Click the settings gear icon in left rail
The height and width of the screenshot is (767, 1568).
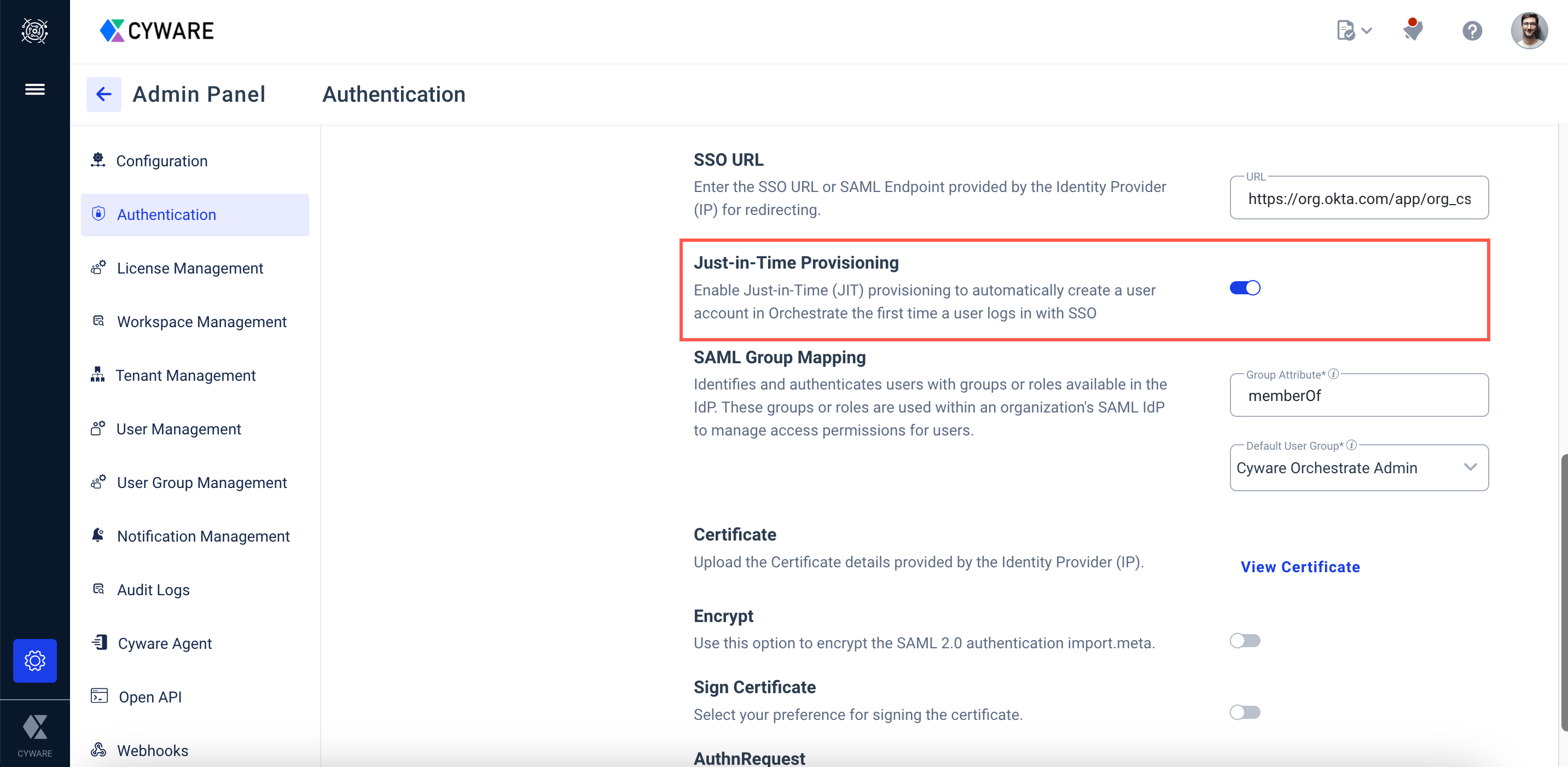click(x=34, y=660)
